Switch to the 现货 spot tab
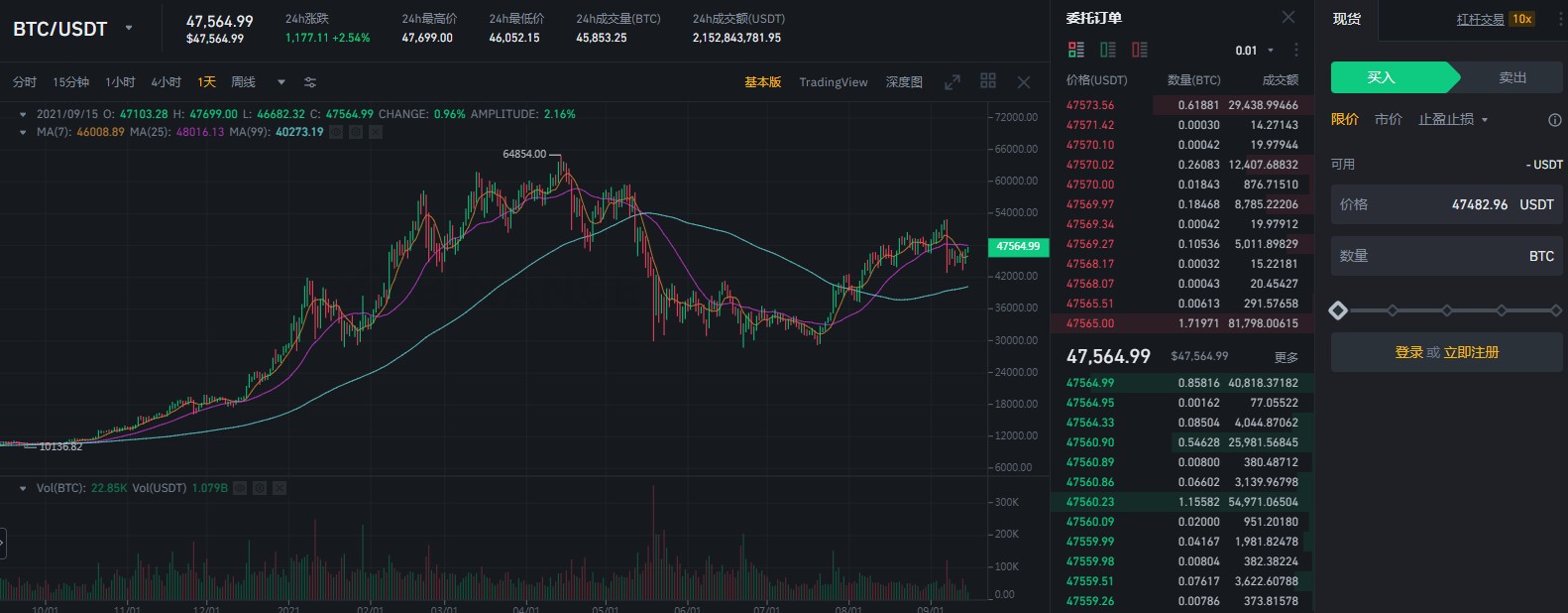 1347,19
